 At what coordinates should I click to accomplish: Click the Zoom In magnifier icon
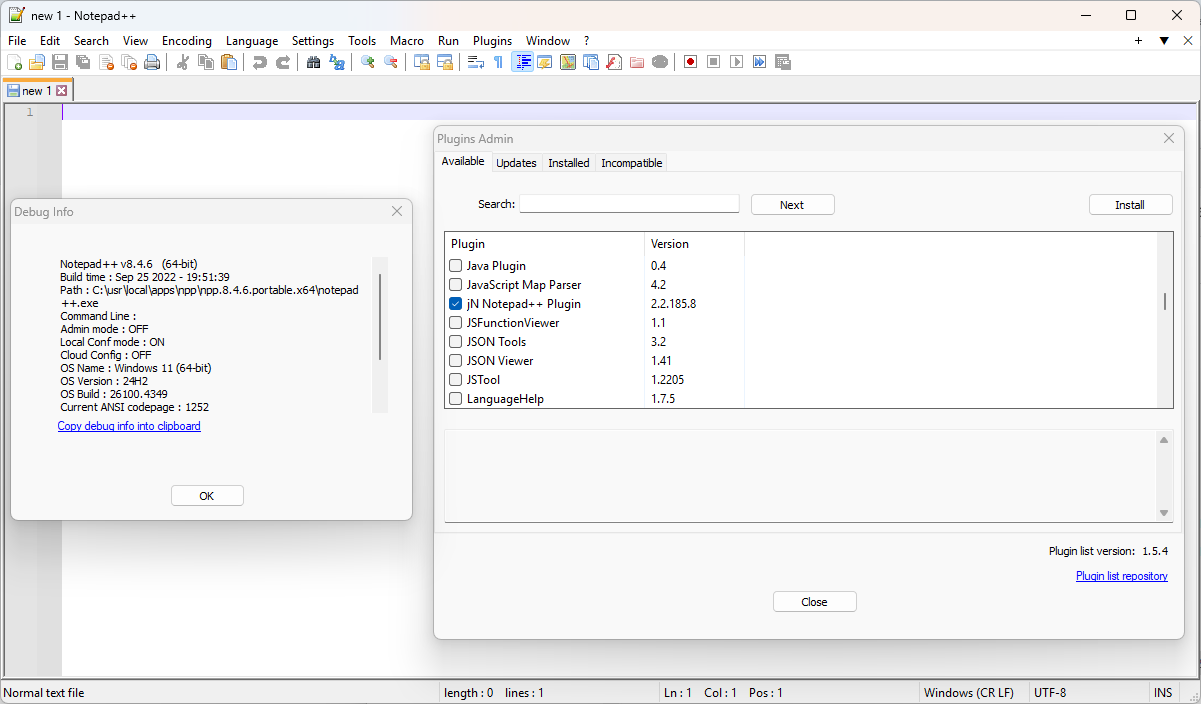point(368,62)
